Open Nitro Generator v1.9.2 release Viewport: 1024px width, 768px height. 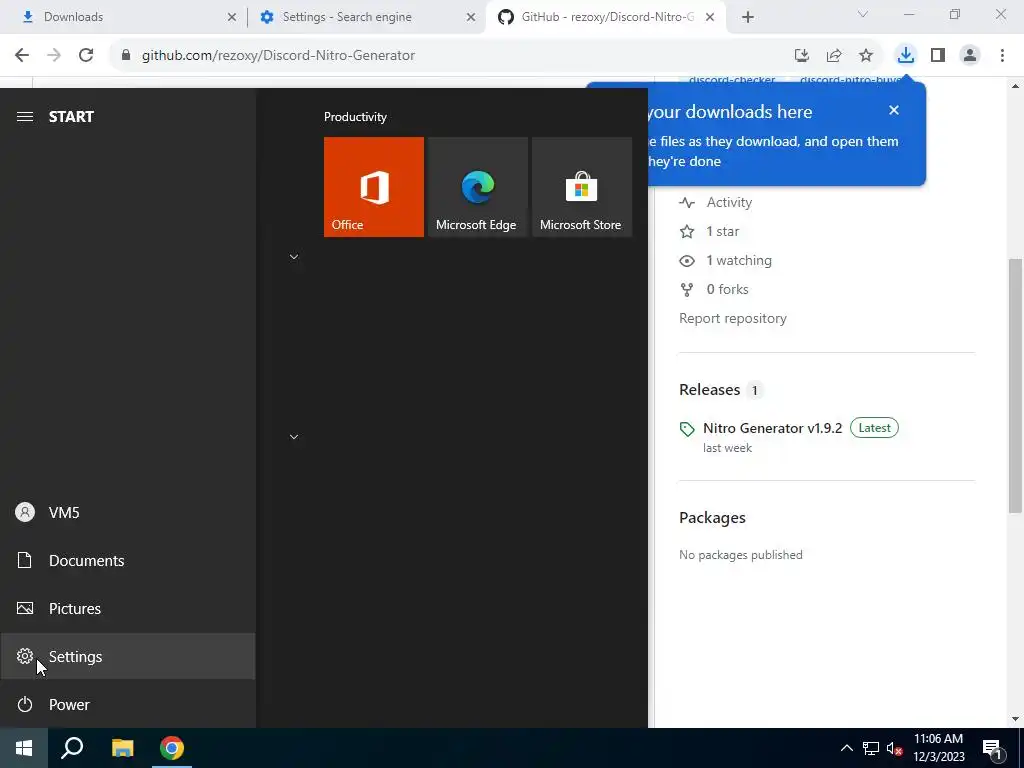[773, 428]
